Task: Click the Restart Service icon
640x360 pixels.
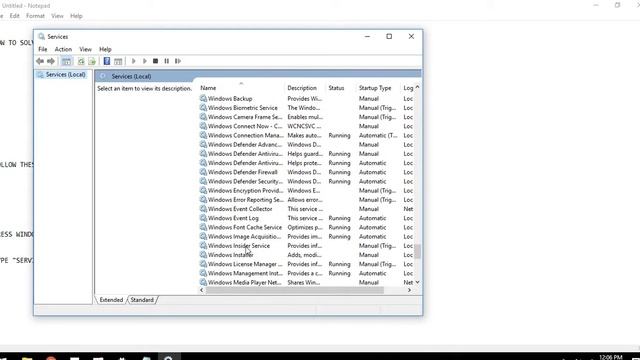Action: (178, 61)
